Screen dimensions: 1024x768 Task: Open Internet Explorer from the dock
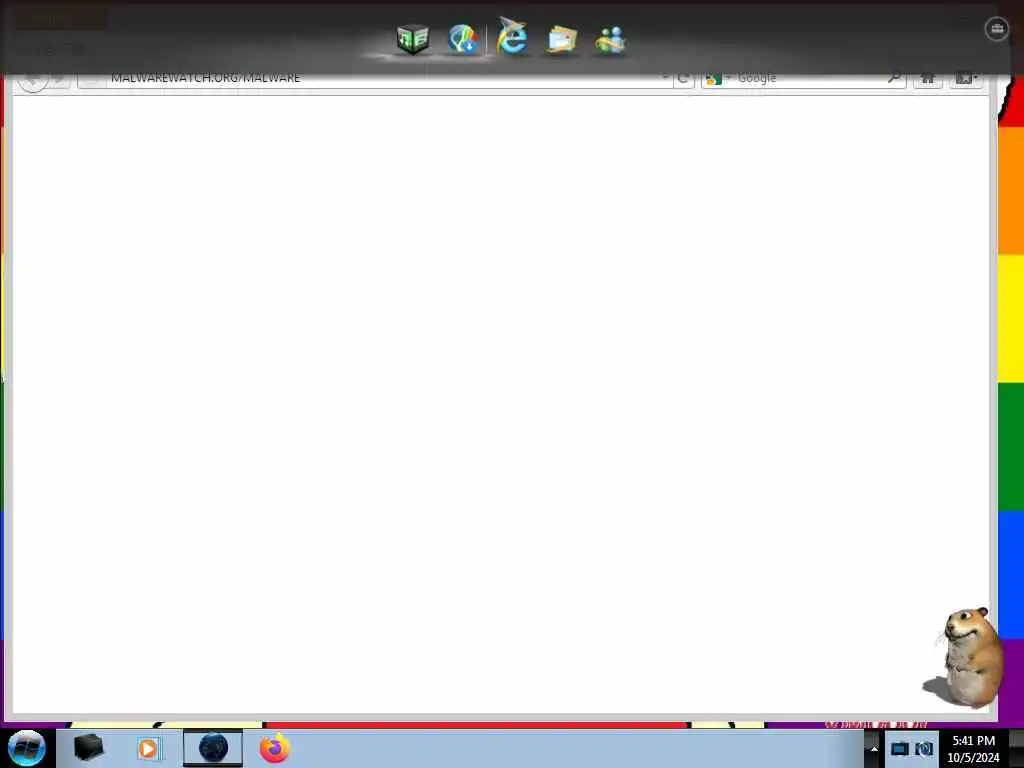[x=513, y=37]
